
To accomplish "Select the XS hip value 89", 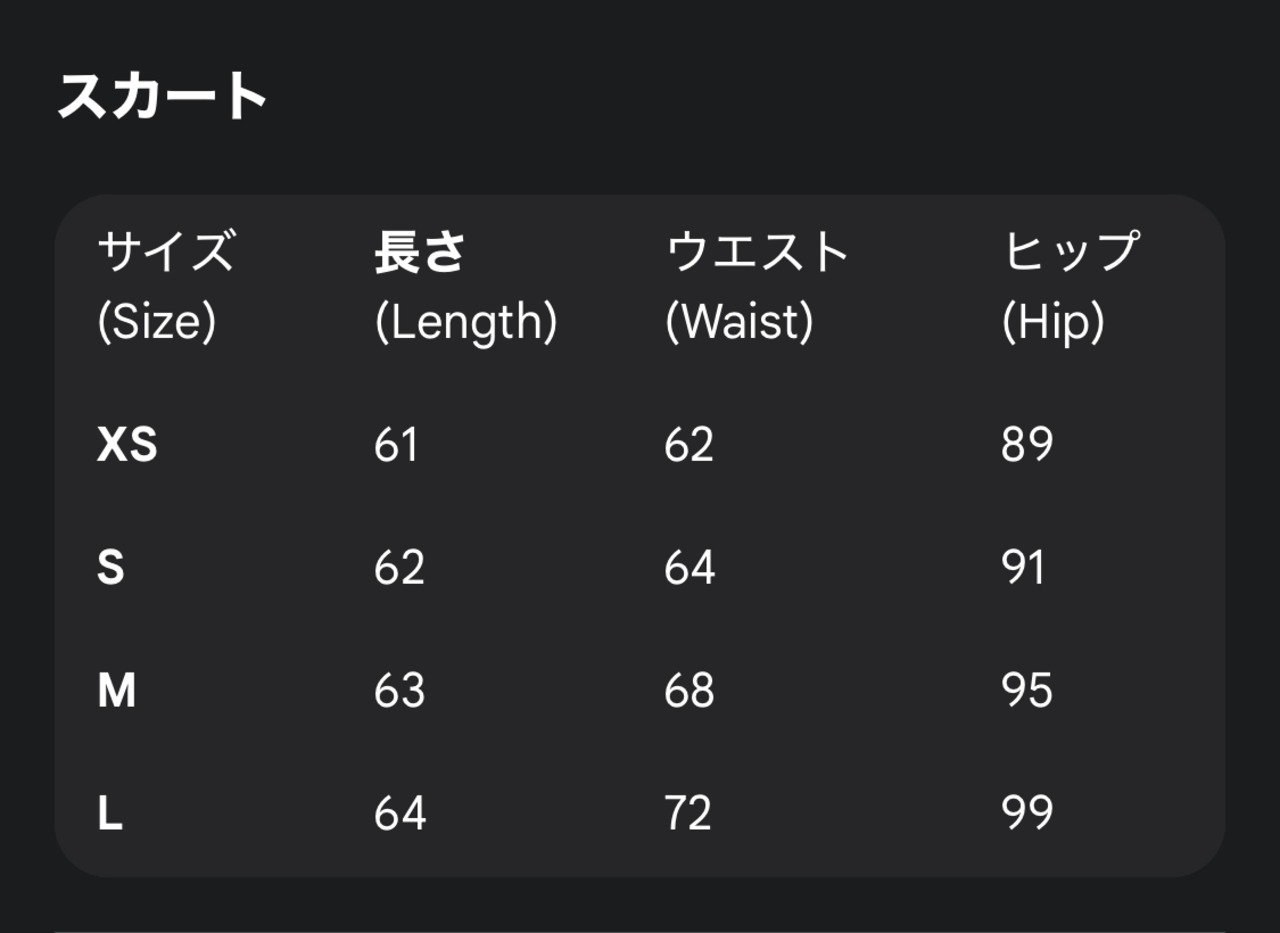I will (x=1027, y=444).
